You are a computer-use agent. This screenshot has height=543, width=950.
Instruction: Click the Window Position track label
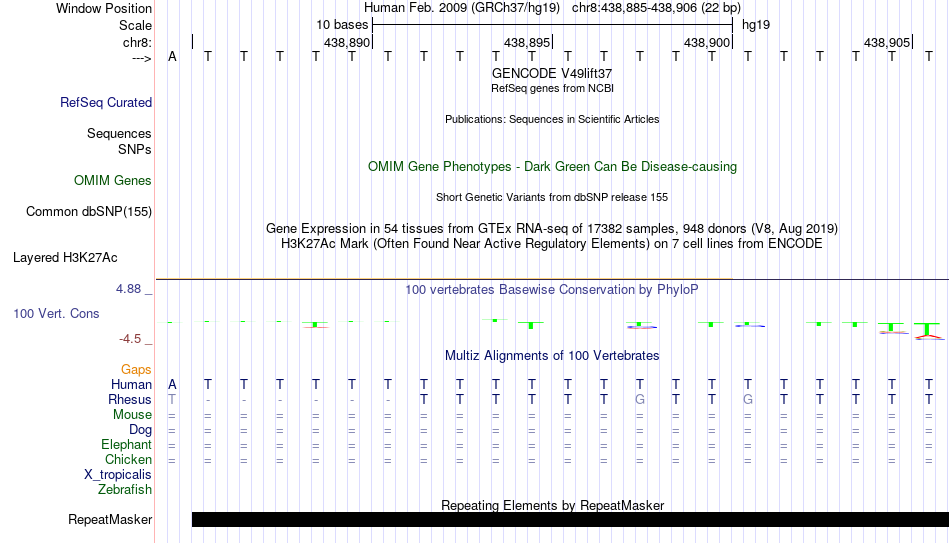(104, 8)
